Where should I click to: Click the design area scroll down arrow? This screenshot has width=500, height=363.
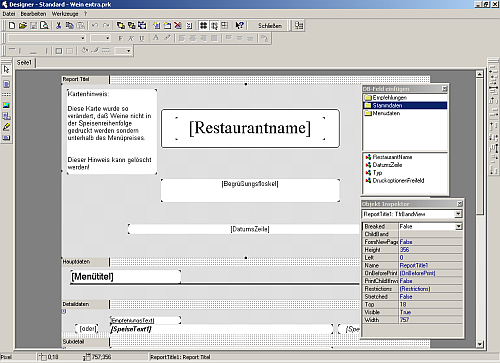(479, 344)
